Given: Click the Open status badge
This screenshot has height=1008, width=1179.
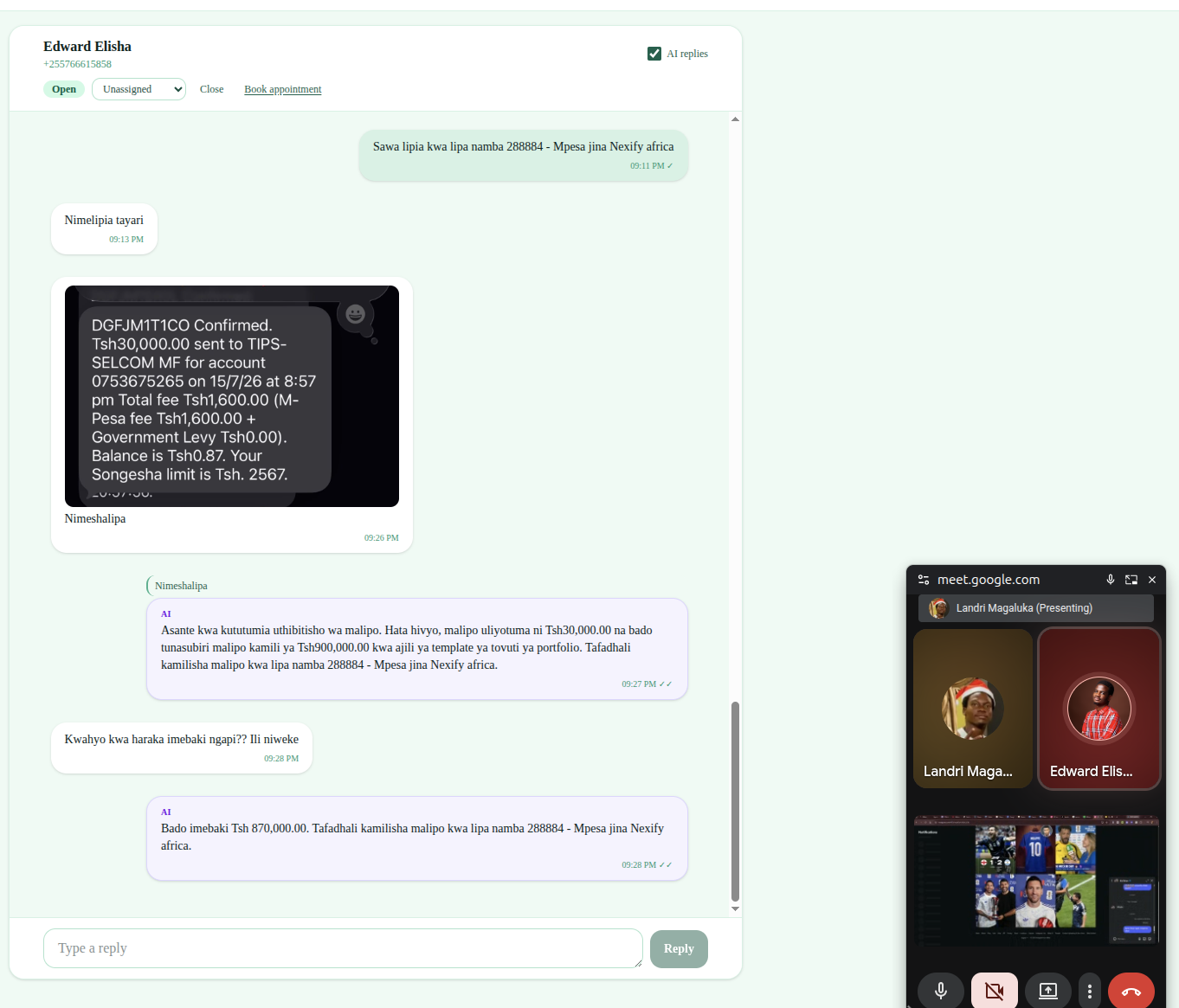Looking at the screenshot, I should [64, 89].
